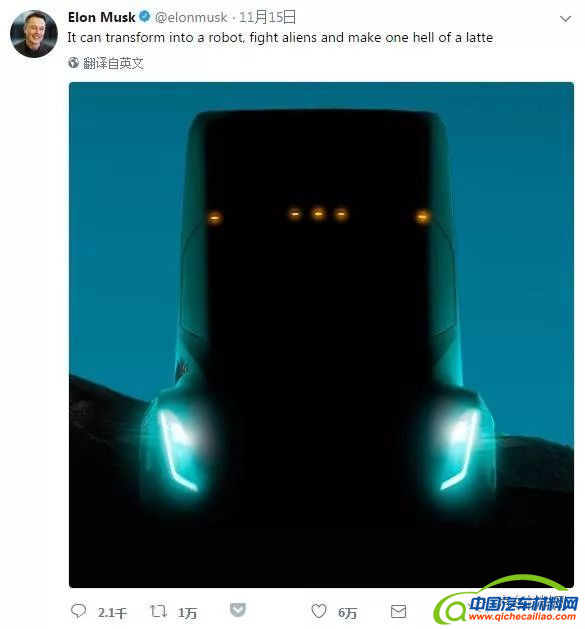The image size is (585, 629).
Task: Click the reply speech bubble icon
Action: 78,611
